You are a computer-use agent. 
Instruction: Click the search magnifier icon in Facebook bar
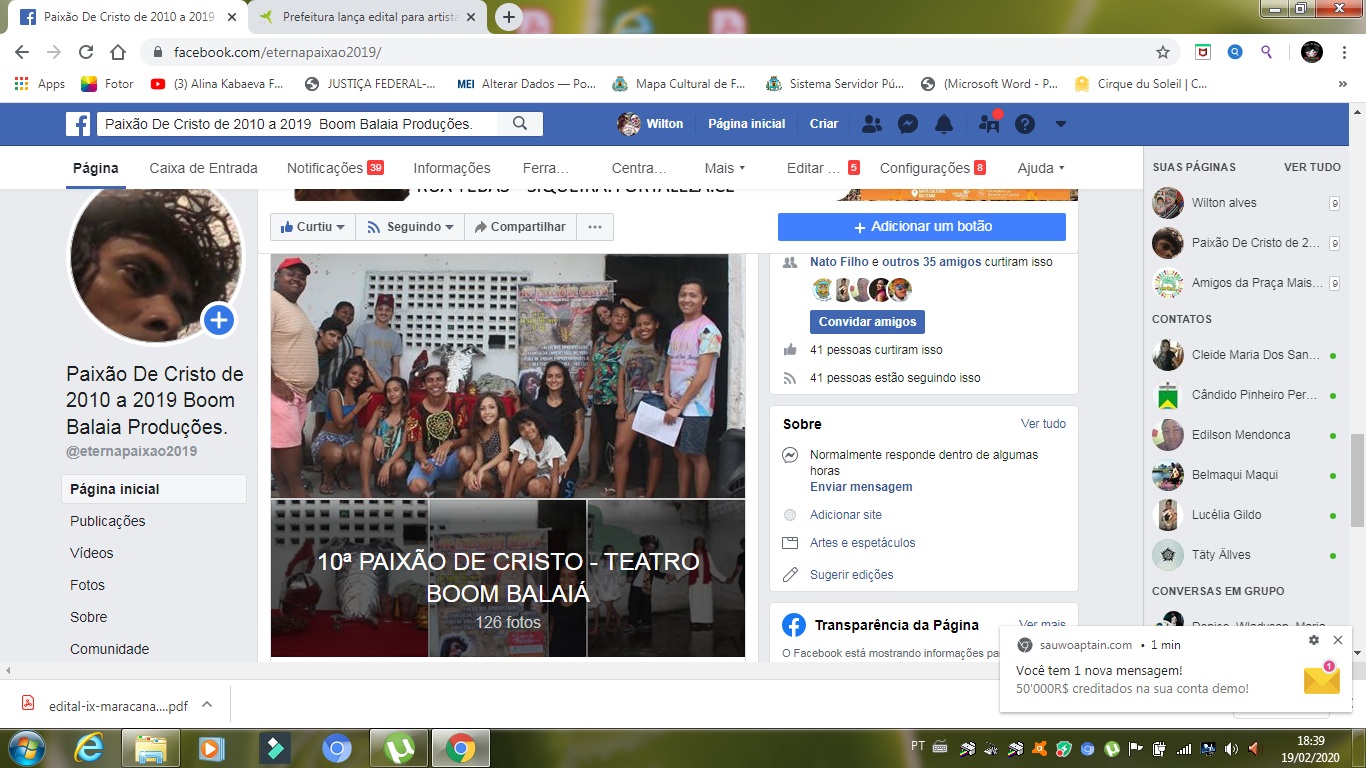(520, 124)
